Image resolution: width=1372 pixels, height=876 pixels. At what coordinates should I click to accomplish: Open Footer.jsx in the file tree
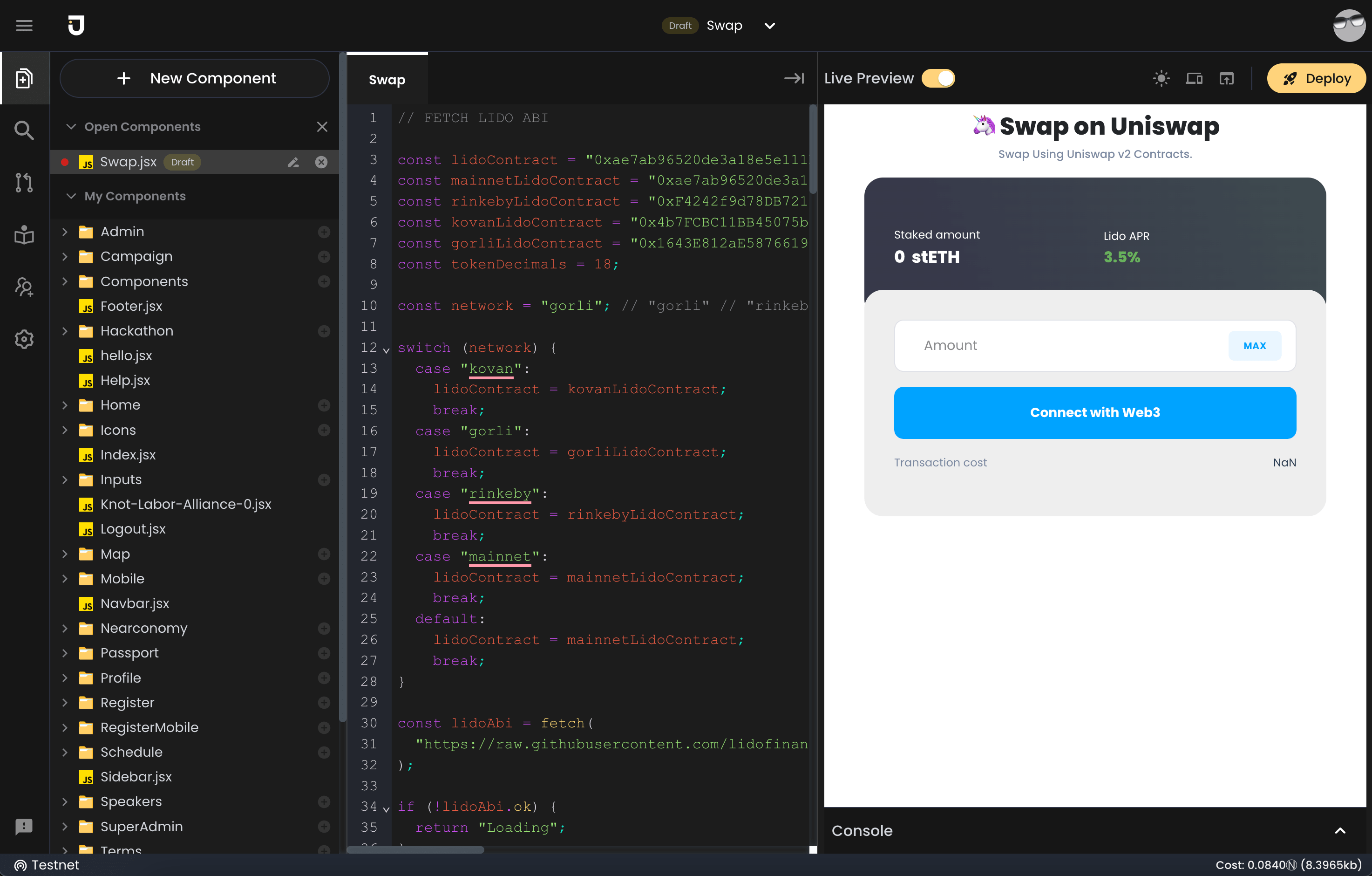point(131,306)
